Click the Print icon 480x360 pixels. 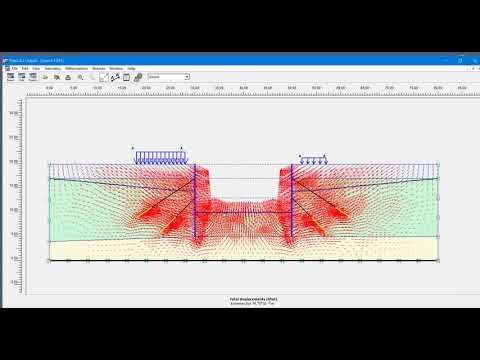[x=68, y=77]
